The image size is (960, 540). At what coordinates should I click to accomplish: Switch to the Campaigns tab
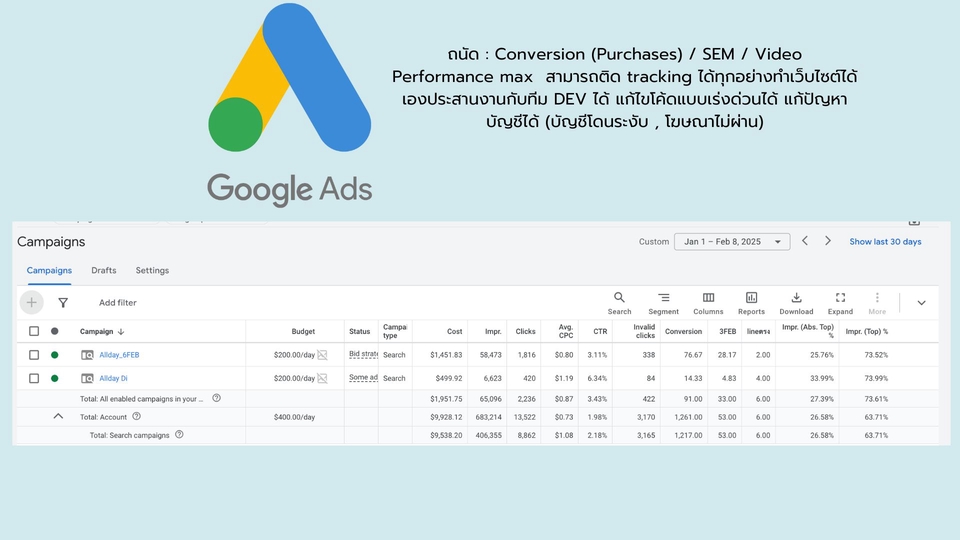49,270
